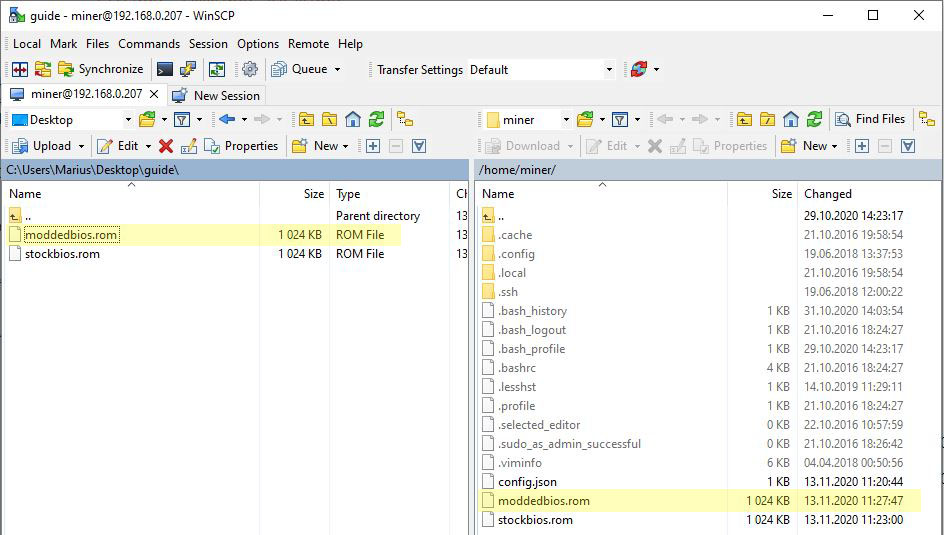Click the Synchronize button
944x535 pixels.
[x=101, y=69]
